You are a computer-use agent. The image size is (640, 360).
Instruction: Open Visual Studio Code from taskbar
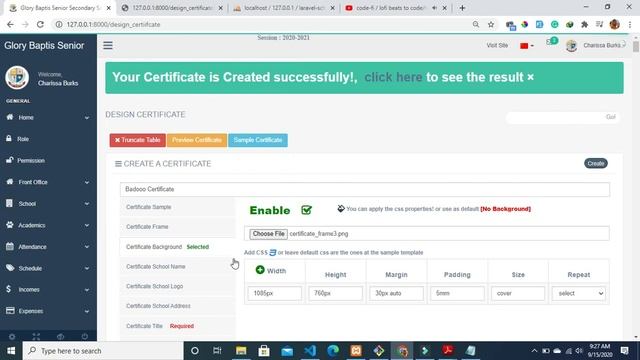click(x=310, y=351)
